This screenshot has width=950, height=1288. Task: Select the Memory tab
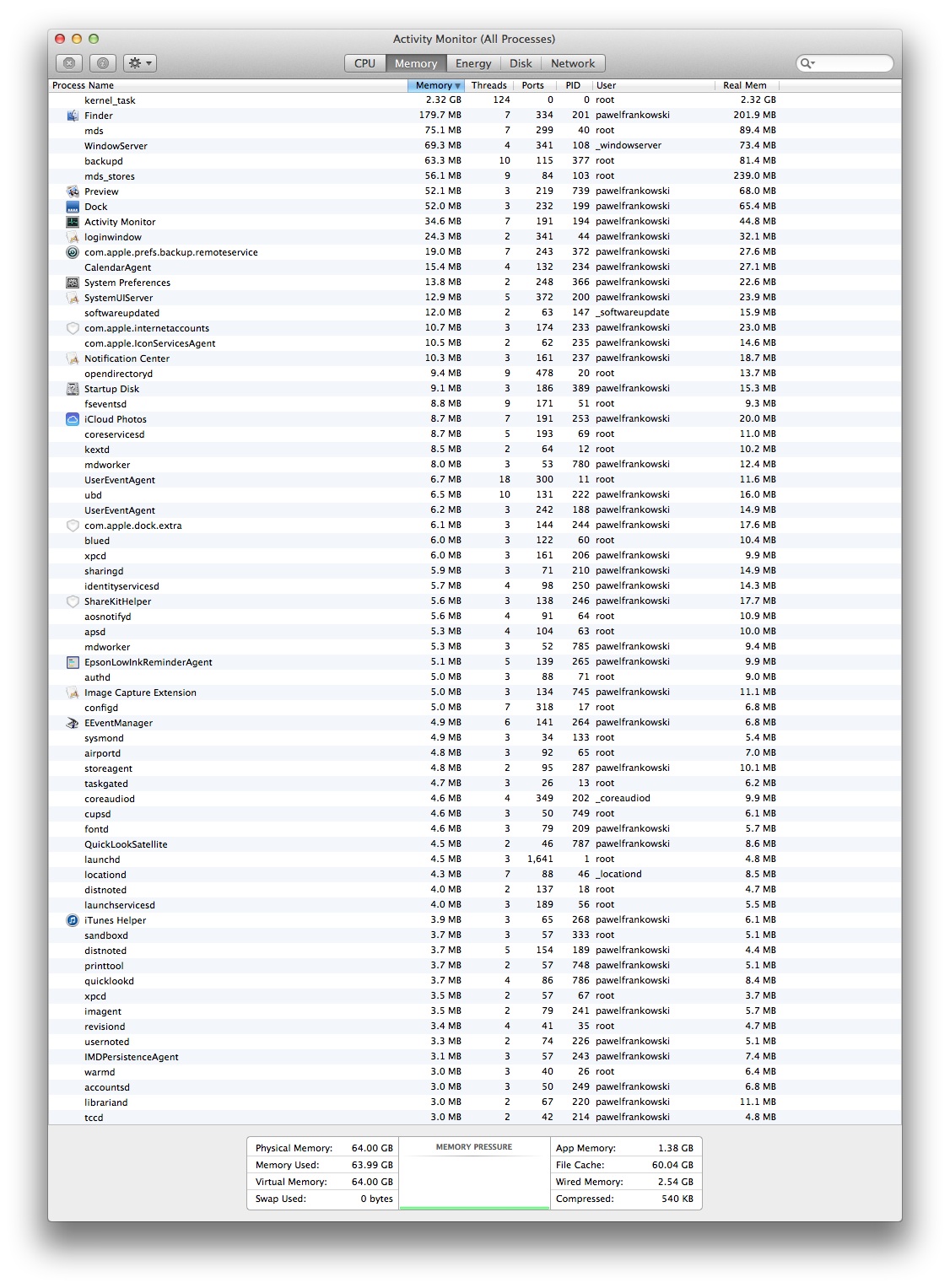click(x=416, y=63)
